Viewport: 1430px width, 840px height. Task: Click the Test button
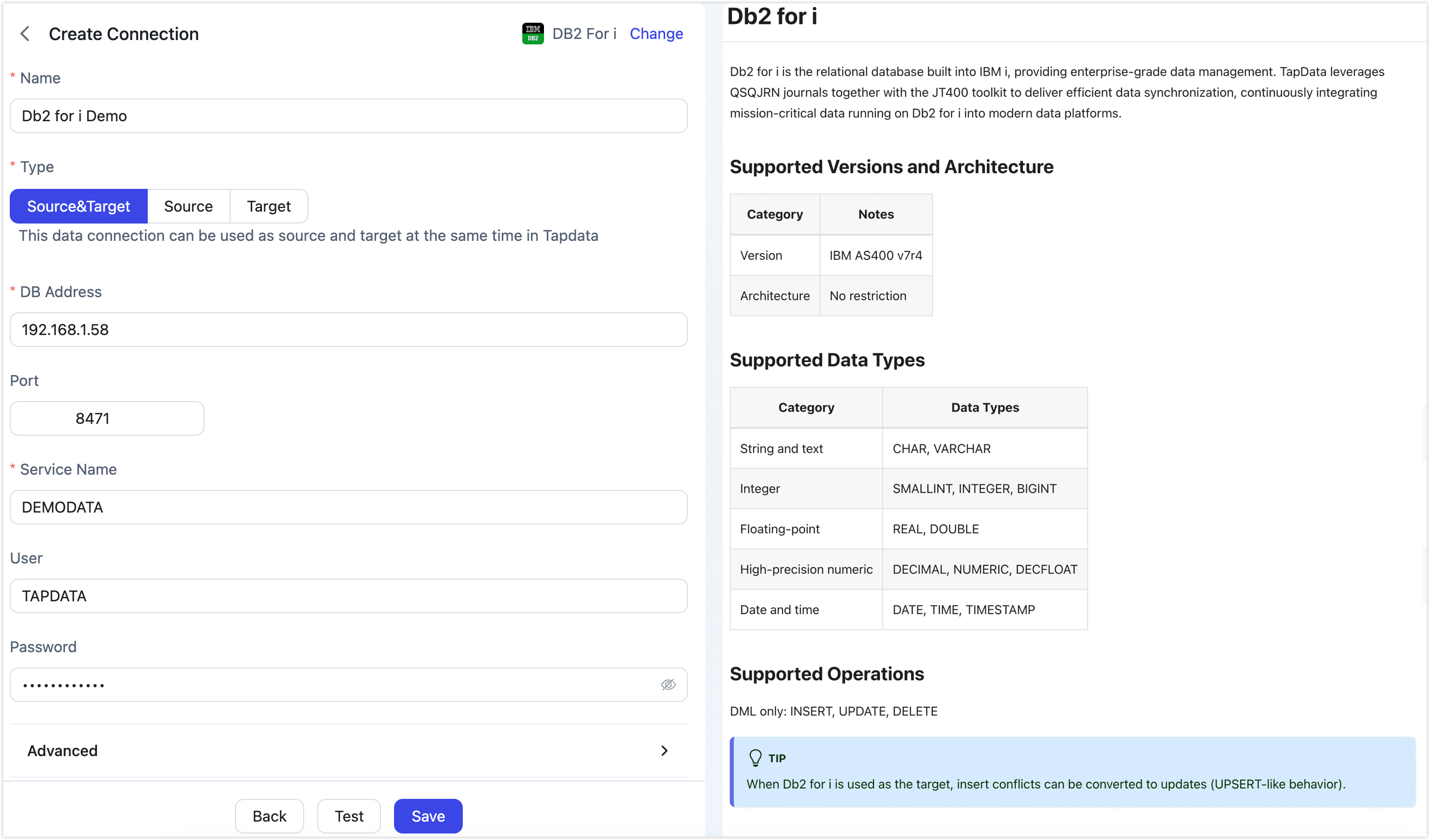349,816
